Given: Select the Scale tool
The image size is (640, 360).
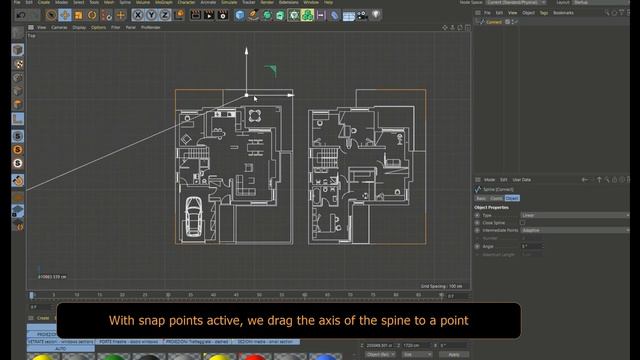Looking at the screenshot, I should coord(78,15).
